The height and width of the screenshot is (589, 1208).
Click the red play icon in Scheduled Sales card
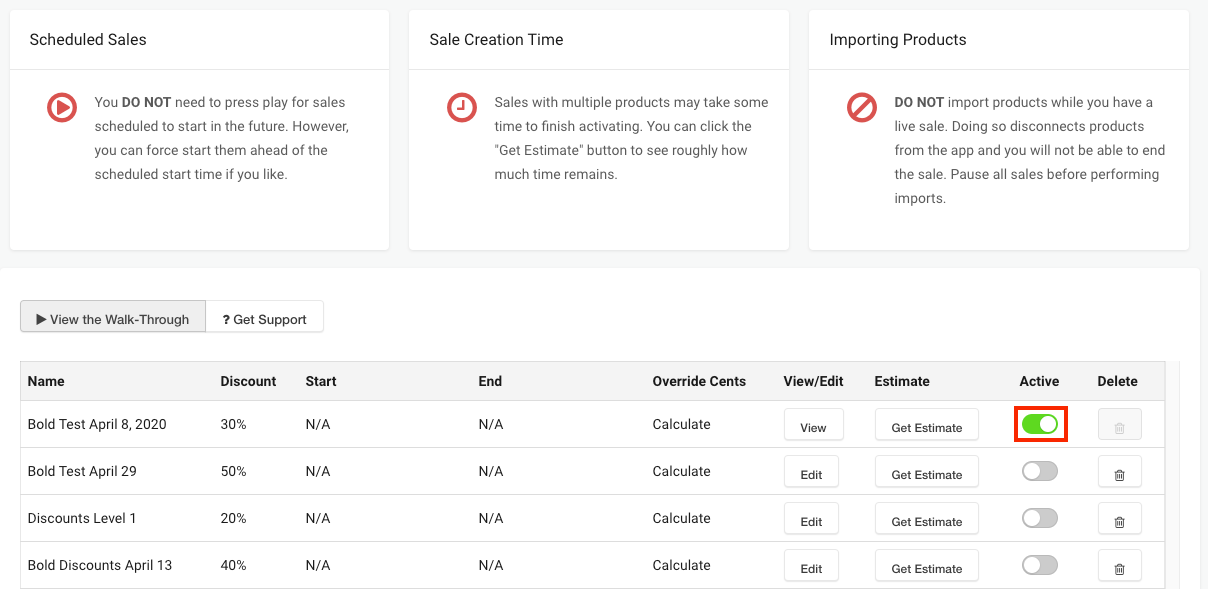tap(62, 107)
